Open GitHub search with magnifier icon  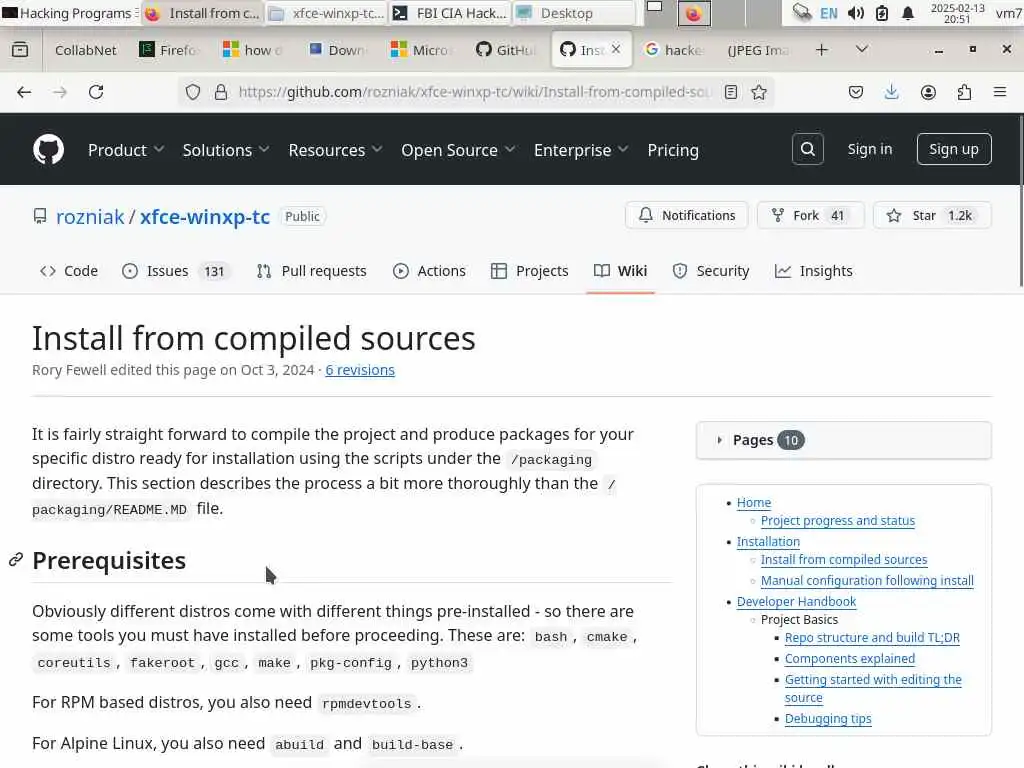click(x=808, y=149)
